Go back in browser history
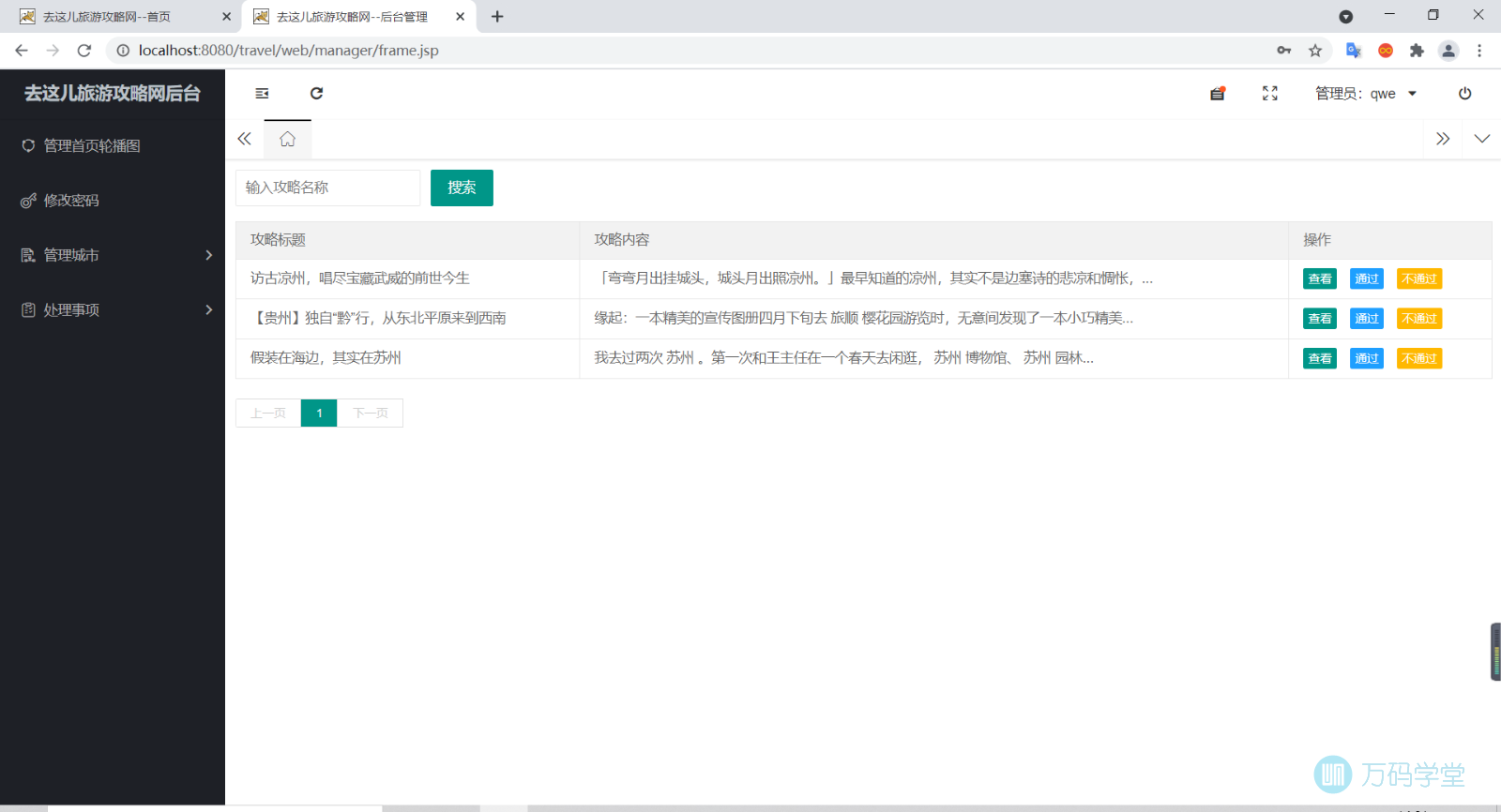Image resolution: width=1501 pixels, height=812 pixels. coord(22,51)
